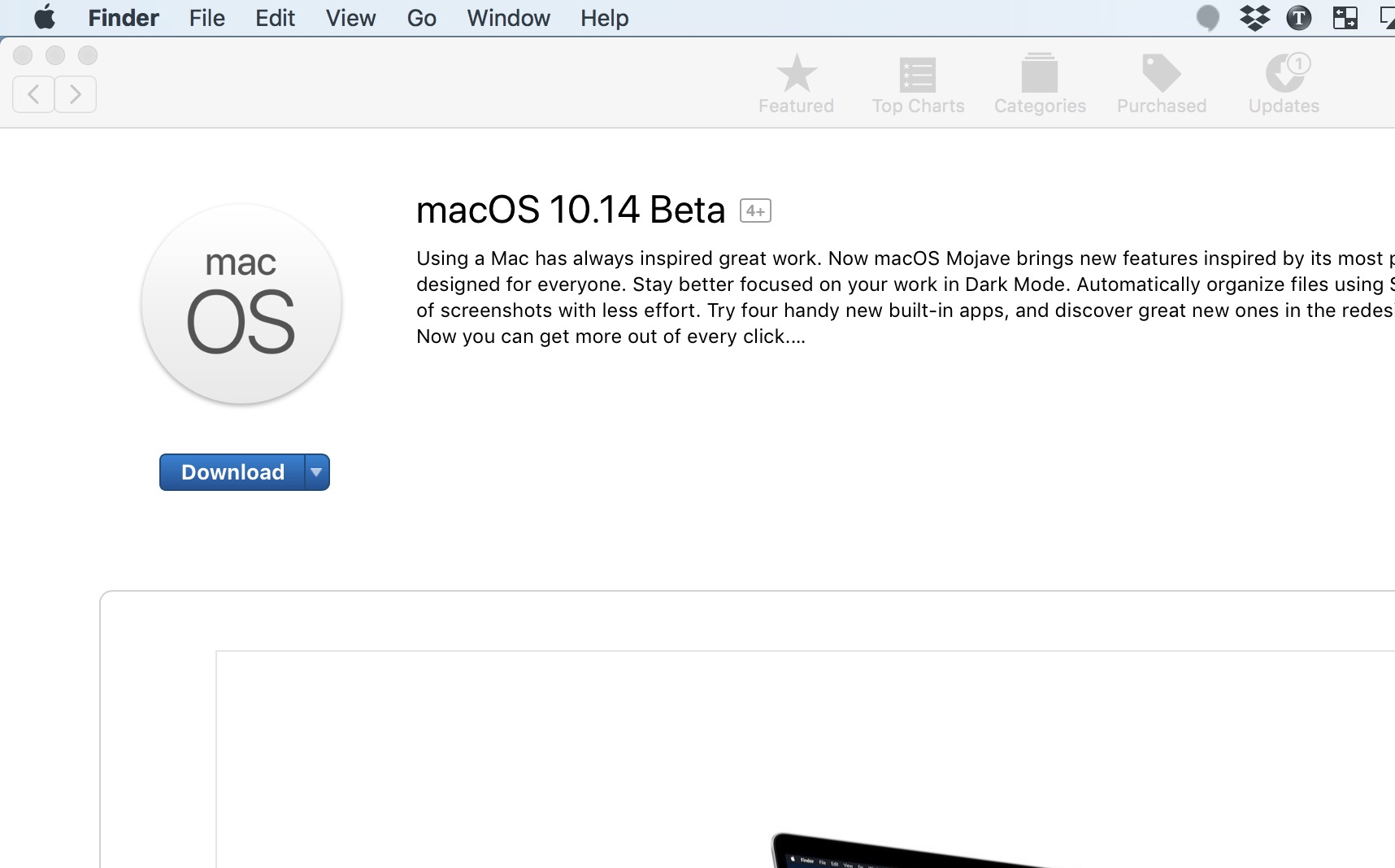Open the Top Charts tab
This screenshot has width=1395, height=868.
(x=918, y=85)
